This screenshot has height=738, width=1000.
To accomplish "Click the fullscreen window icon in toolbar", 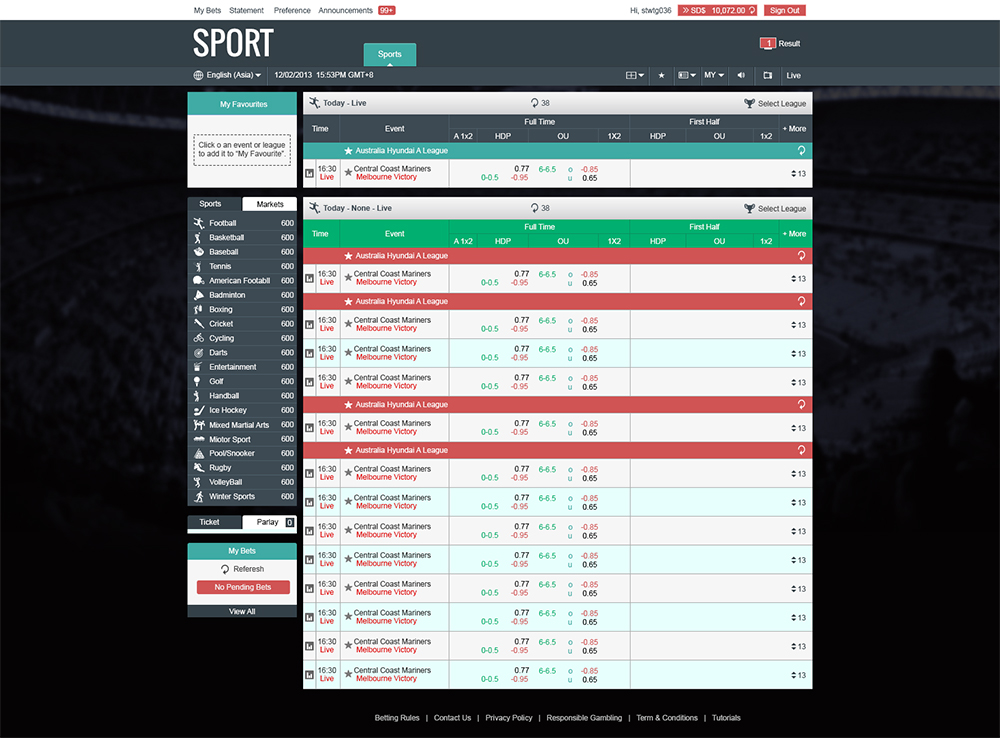I will pyautogui.click(x=768, y=75).
